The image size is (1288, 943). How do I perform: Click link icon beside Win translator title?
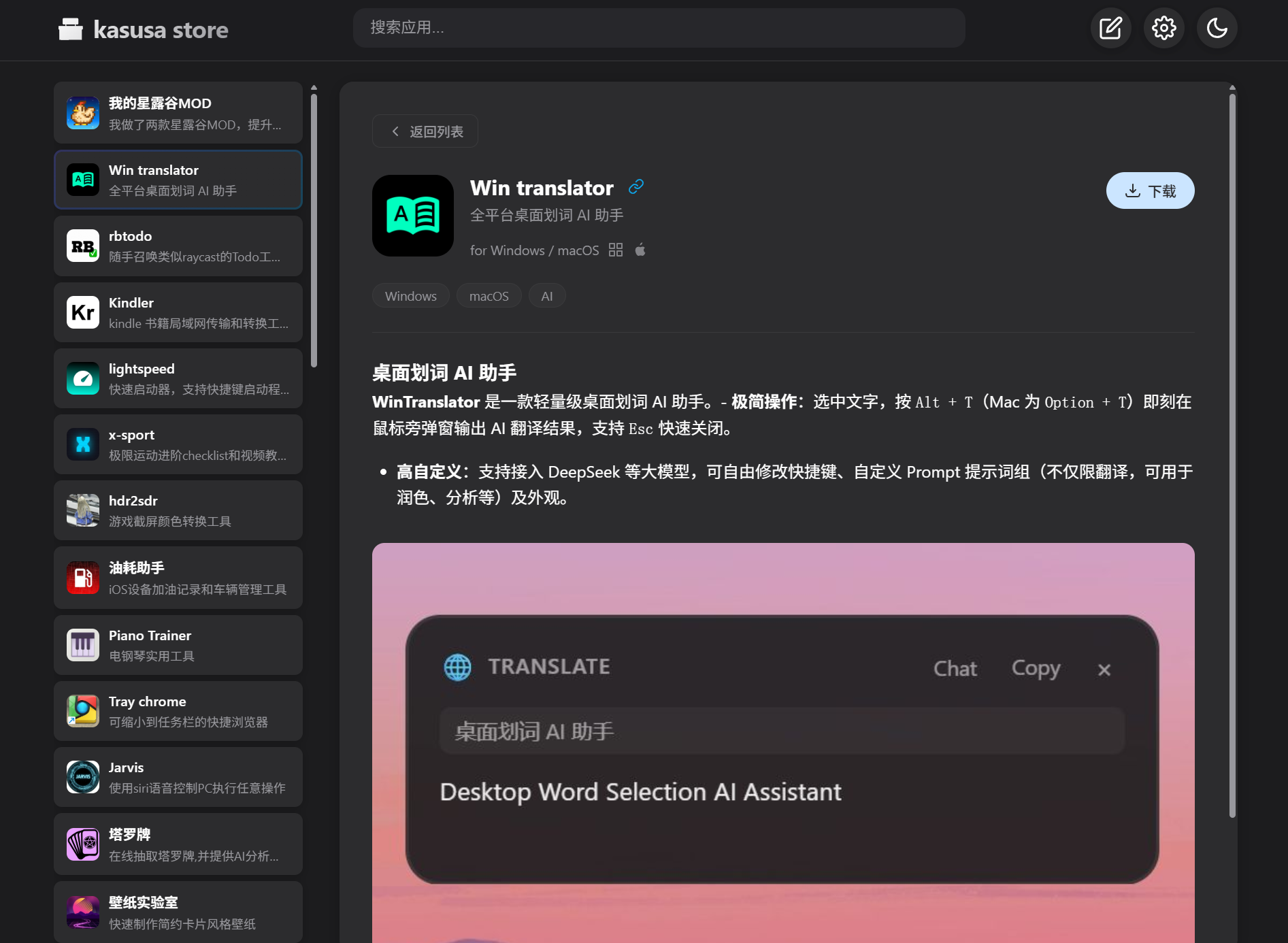(x=636, y=186)
